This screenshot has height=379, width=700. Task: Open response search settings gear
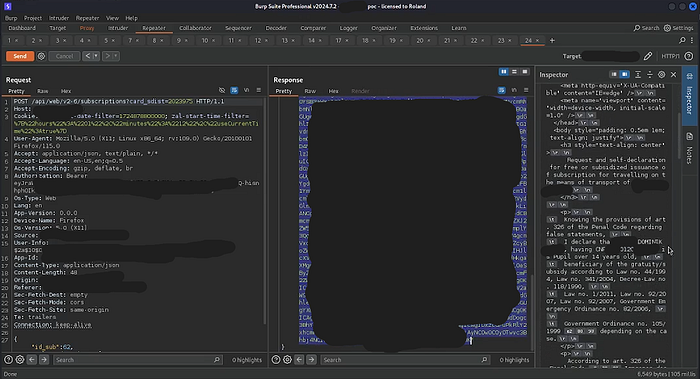288,359
